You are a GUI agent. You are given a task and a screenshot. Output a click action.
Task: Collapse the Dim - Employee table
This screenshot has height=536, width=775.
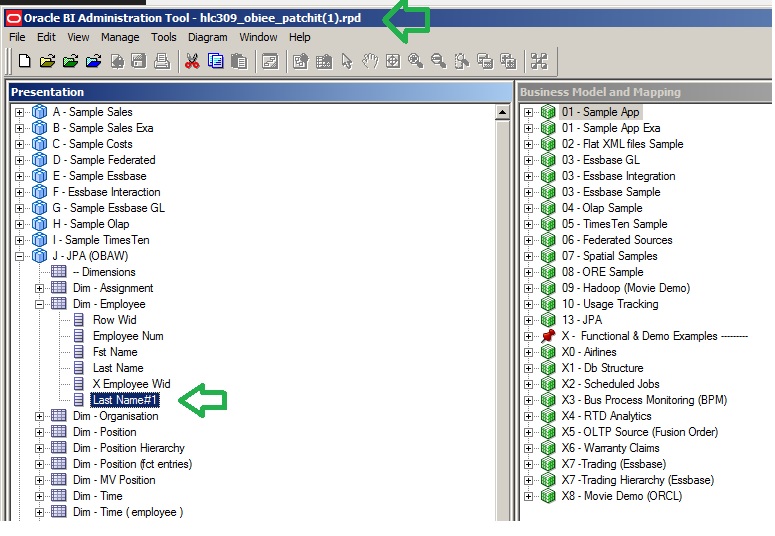tap(39, 304)
